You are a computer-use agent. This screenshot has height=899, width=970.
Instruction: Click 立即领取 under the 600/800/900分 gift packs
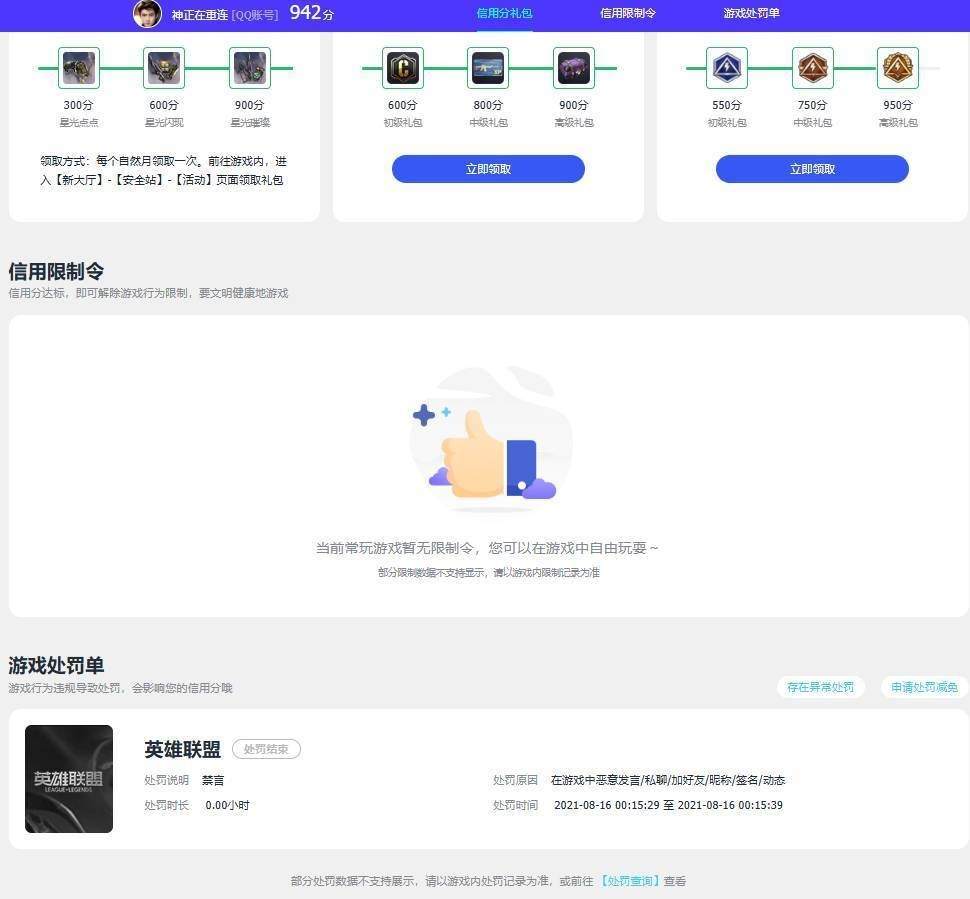488,169
